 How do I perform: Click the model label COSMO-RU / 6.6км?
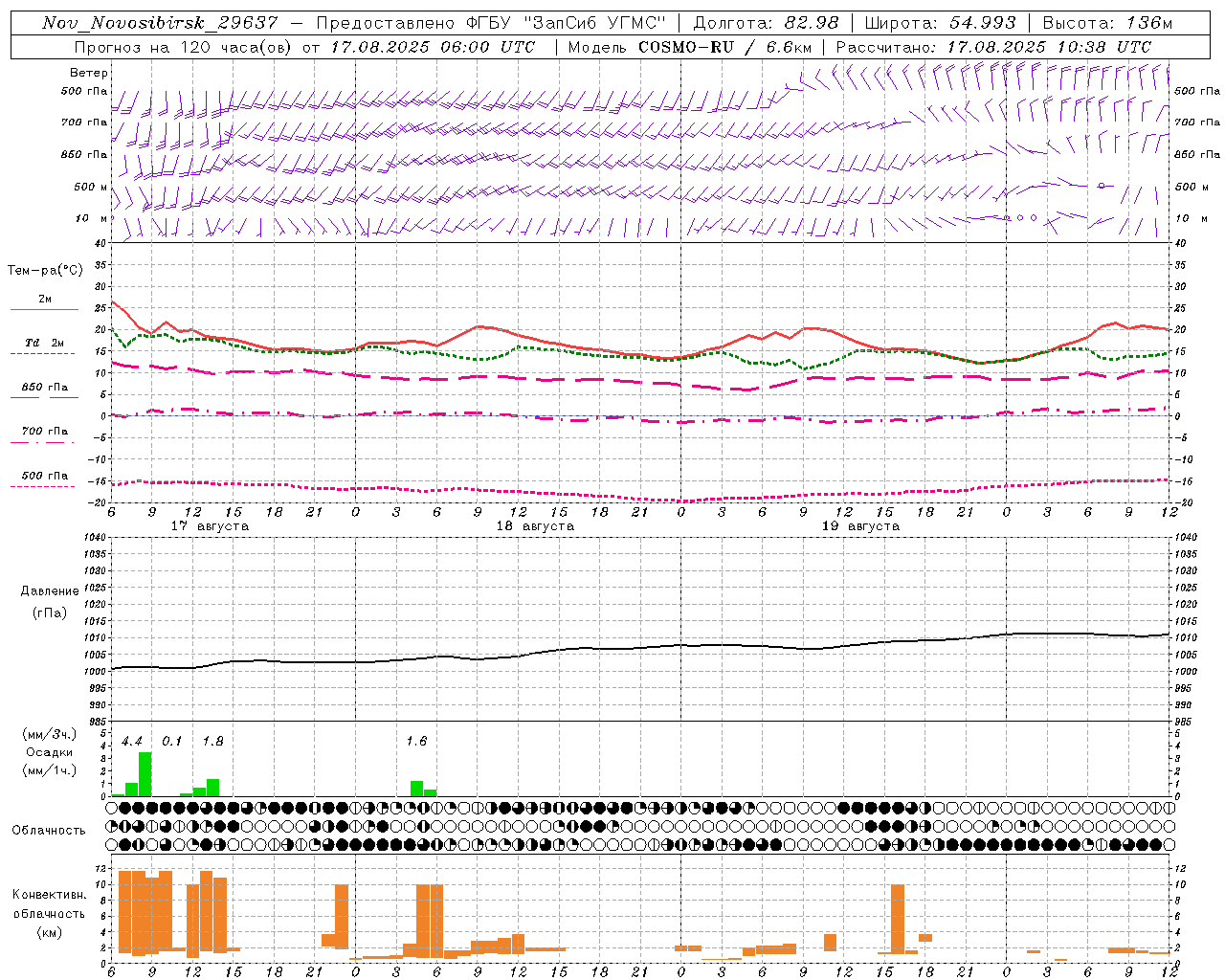pyautogui.click(x=724, y=47)
